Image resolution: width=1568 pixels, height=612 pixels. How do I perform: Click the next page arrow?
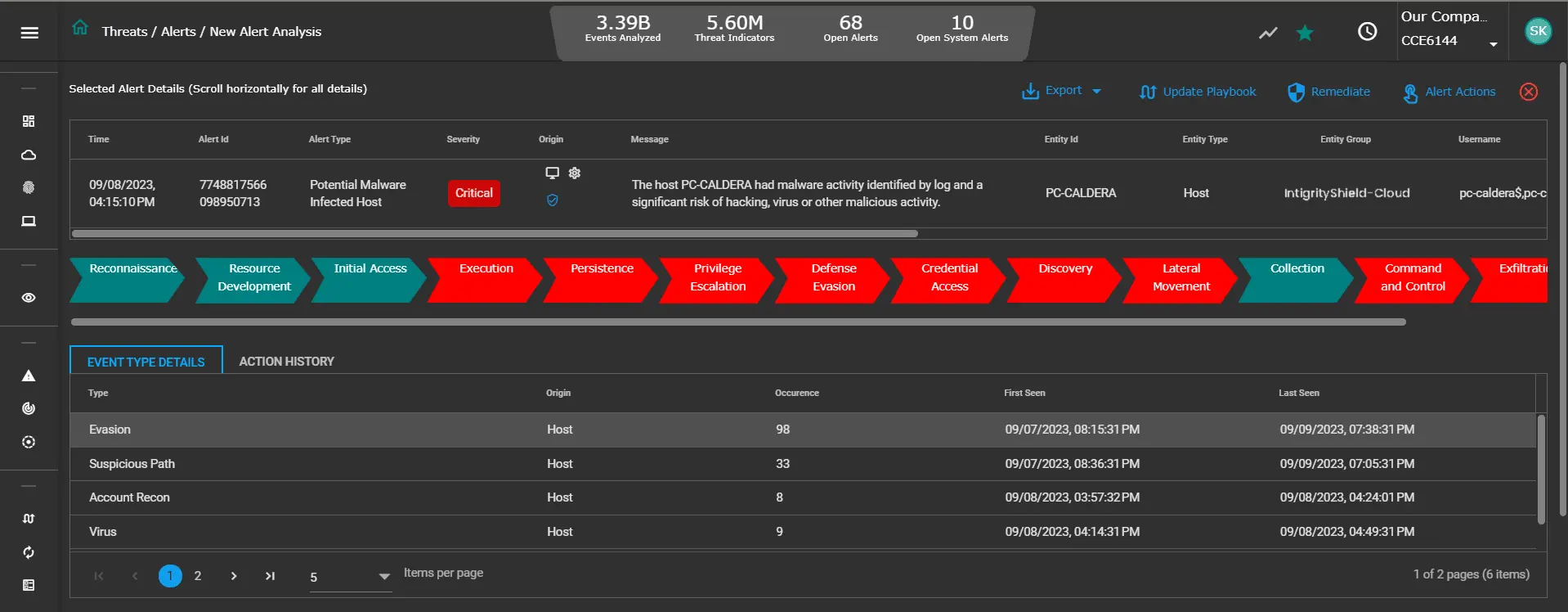click(x=234, y=576)
